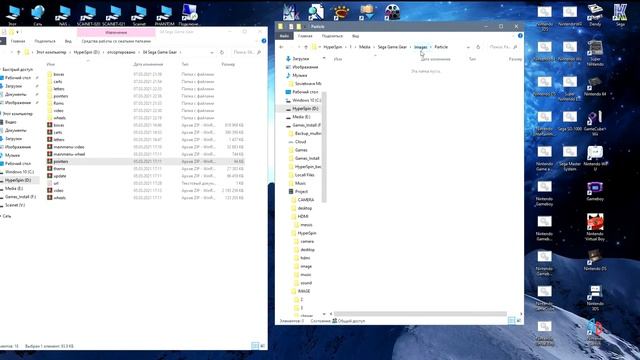This screenshot has height=360, width=640.
Task: Open the Gameboy desktop shortcut
Action: click(595, 191)
